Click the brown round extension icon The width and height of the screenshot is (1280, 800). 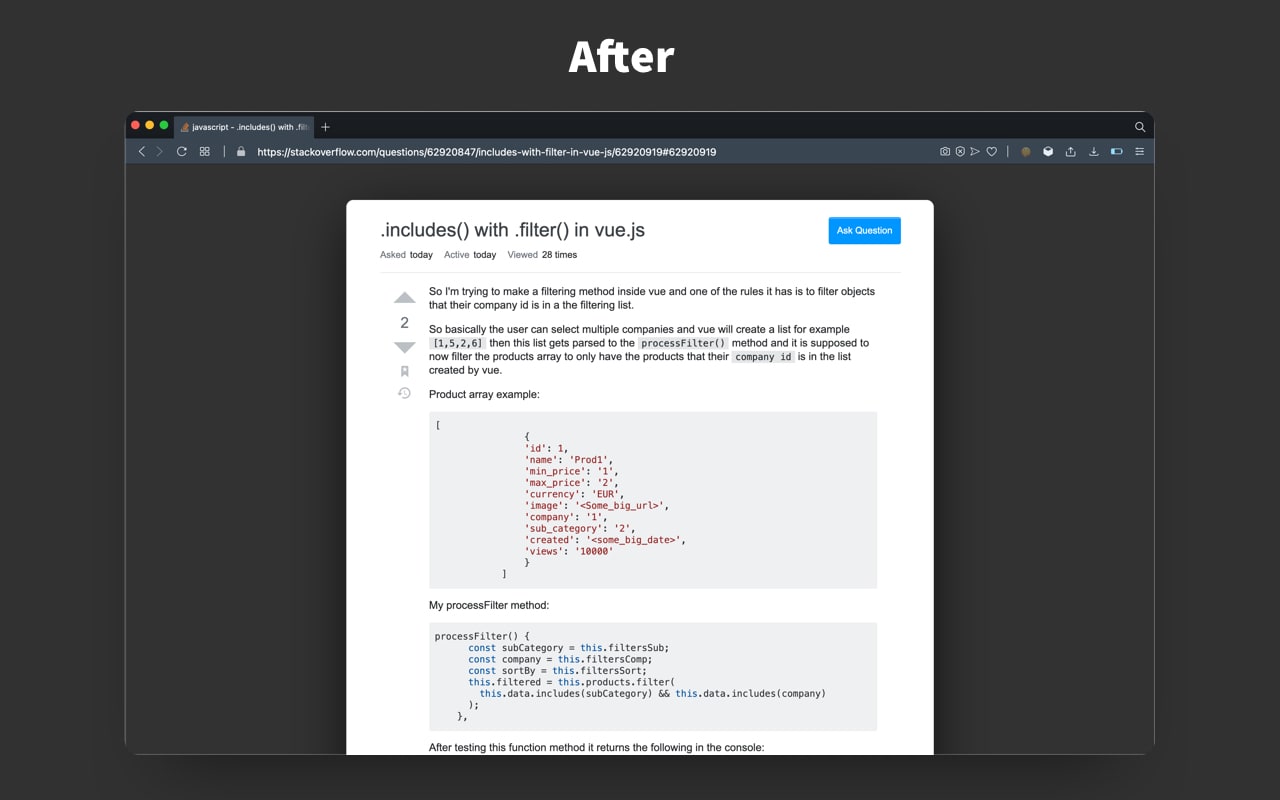tap(1026, 152)
